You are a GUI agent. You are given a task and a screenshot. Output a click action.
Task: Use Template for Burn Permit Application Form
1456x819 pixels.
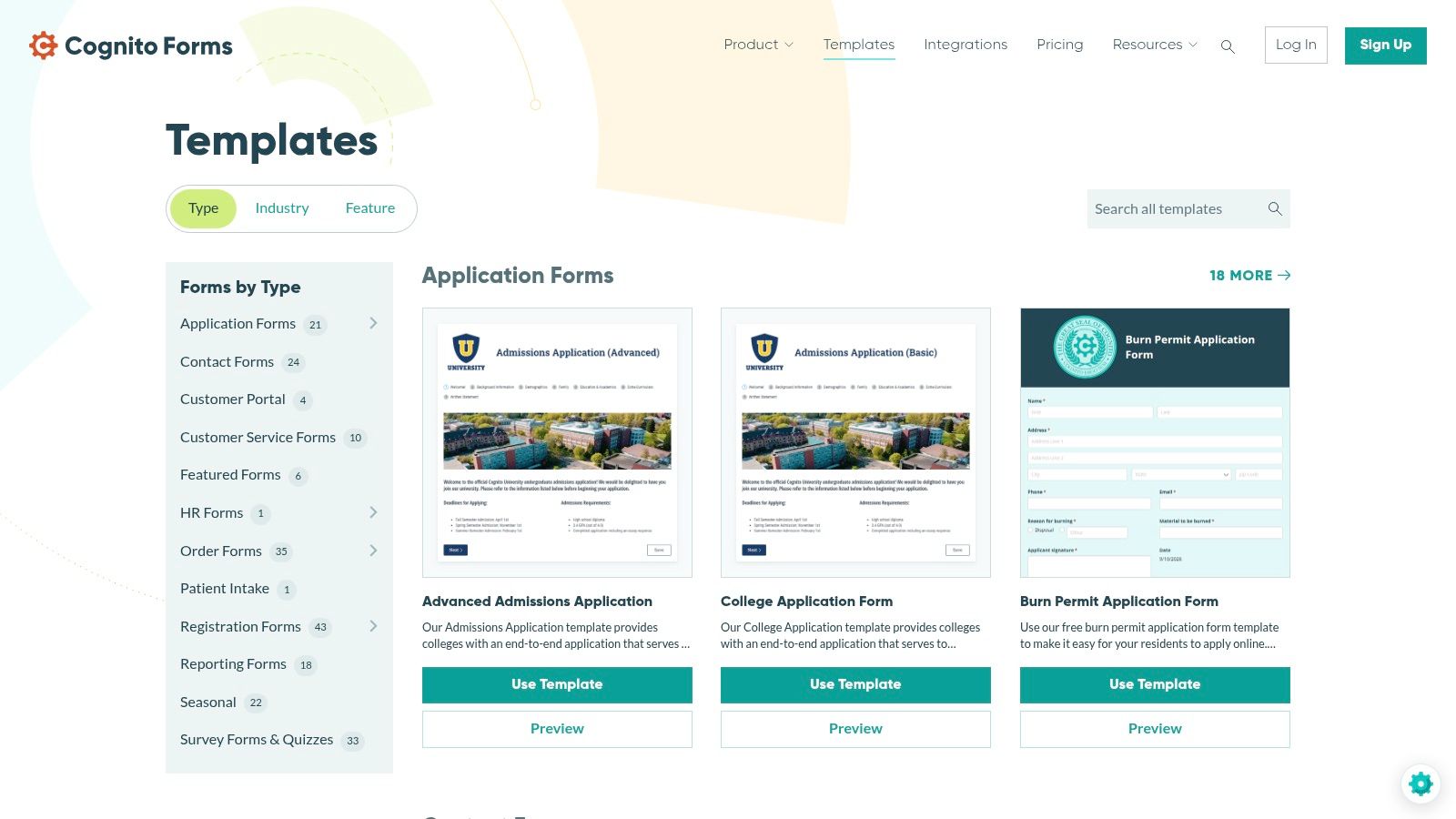[1155, 684]
